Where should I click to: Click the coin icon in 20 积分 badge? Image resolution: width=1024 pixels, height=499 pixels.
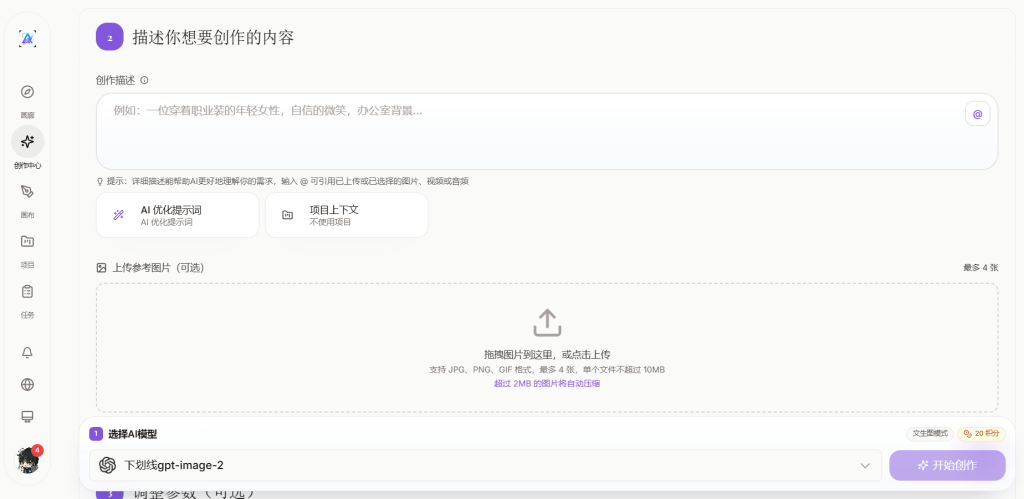pyautogui.click(x=967, y=434)
